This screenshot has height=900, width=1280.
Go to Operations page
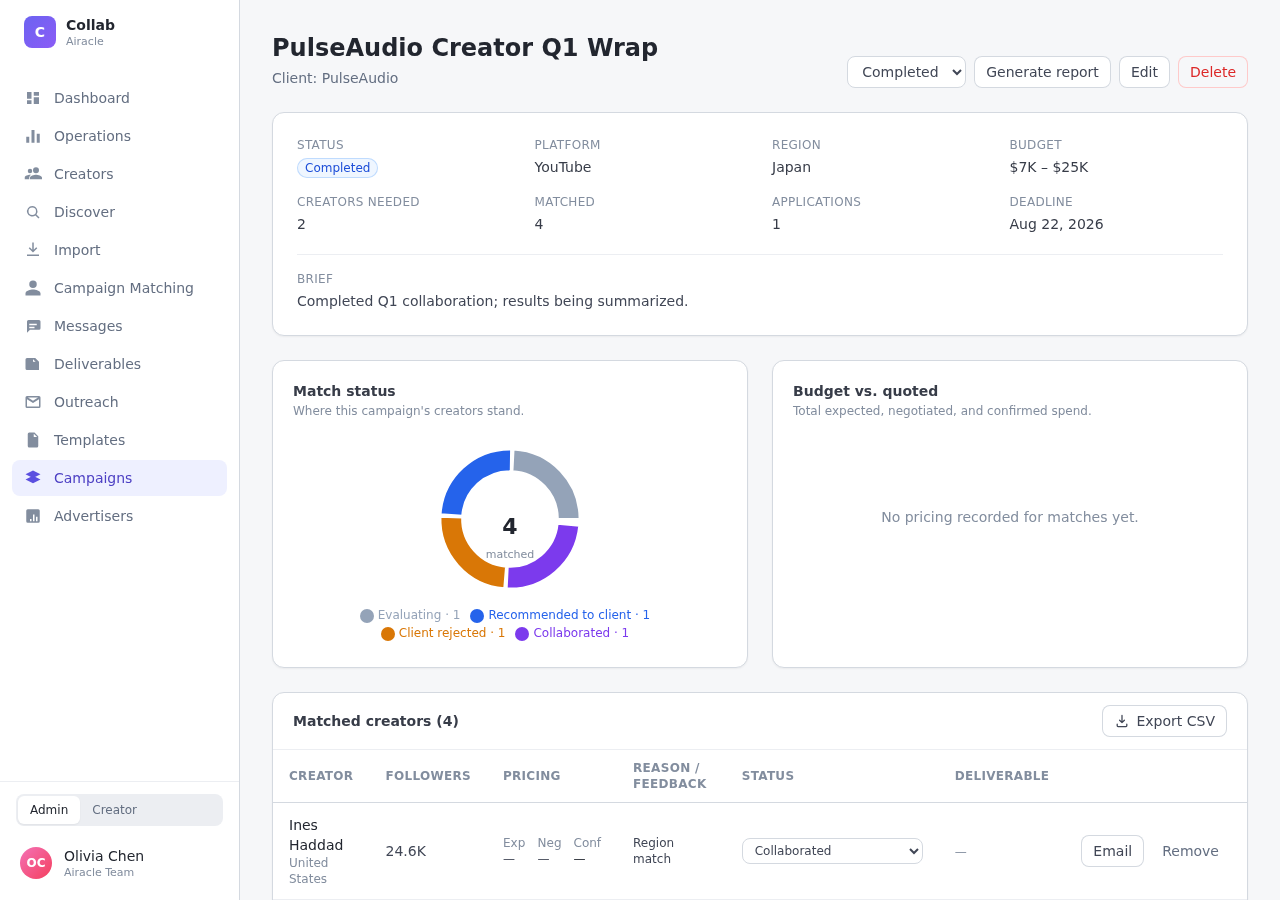(x=120, y=136)
